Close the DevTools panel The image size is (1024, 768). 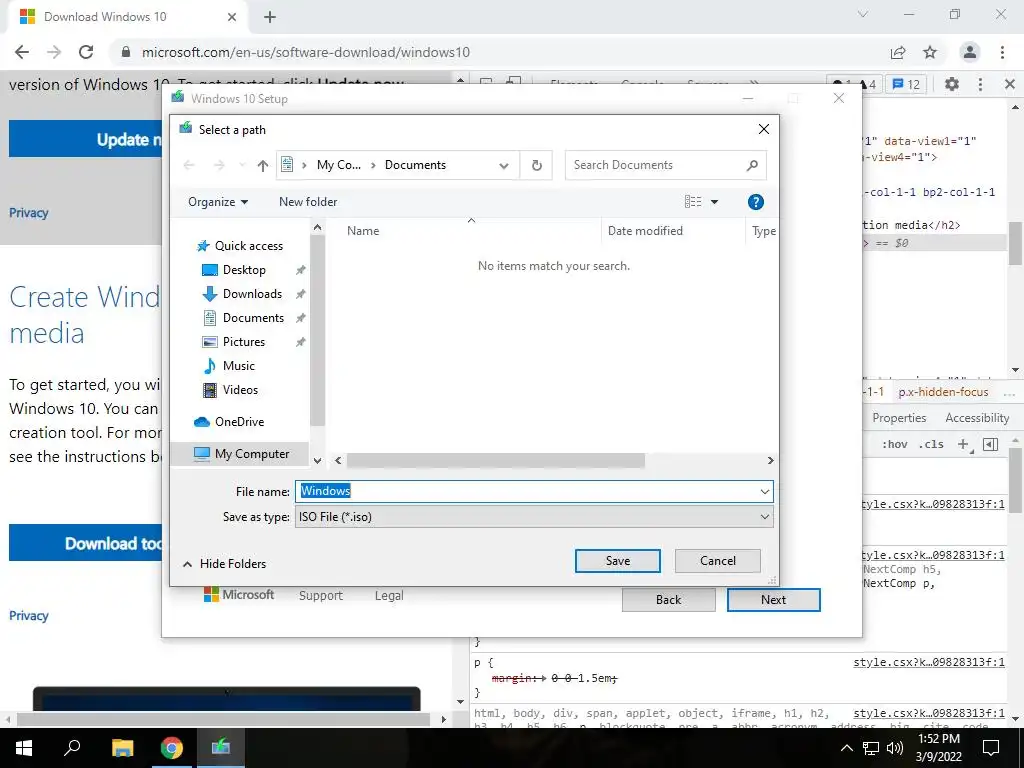click(1010, 84)
